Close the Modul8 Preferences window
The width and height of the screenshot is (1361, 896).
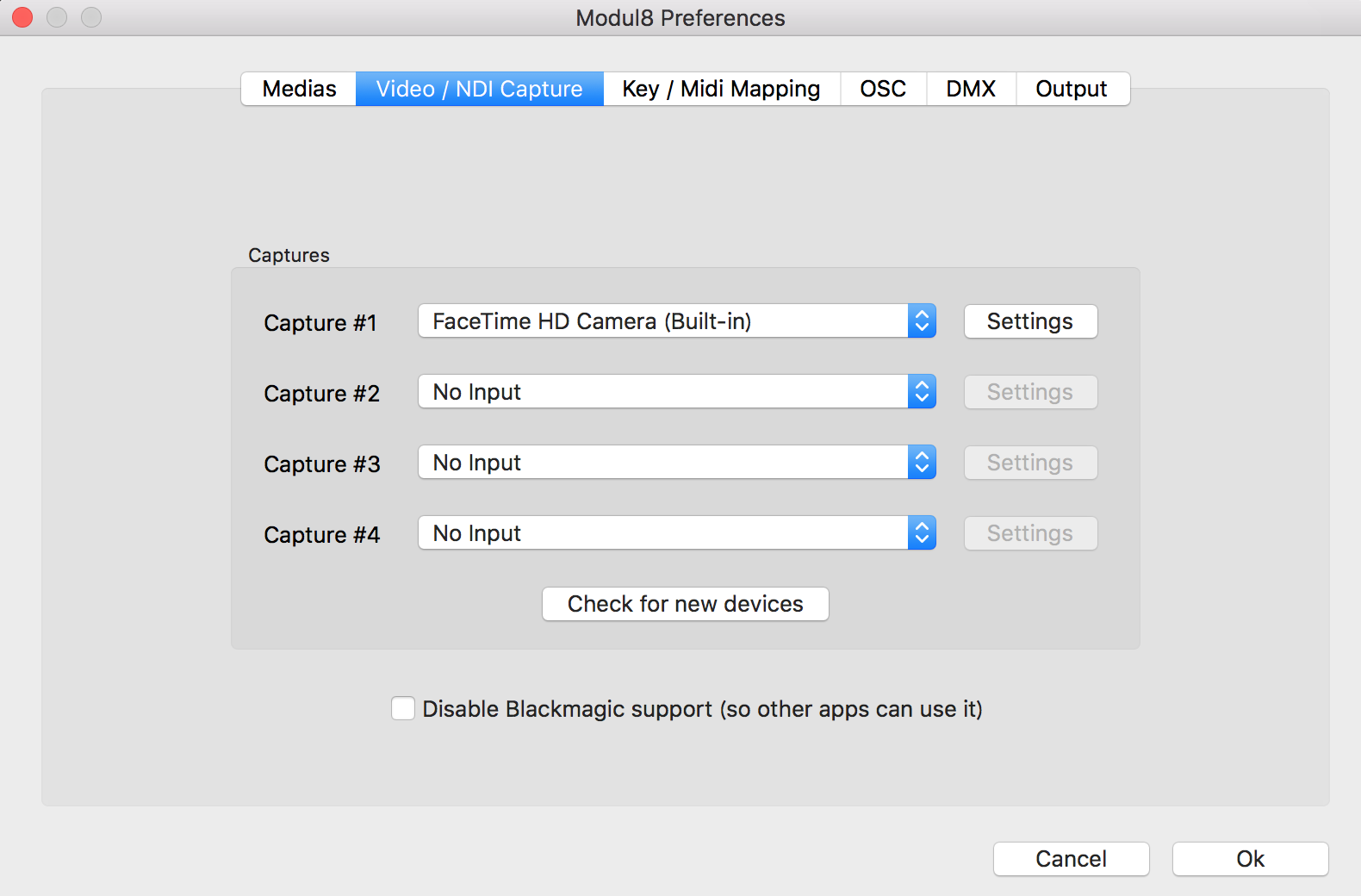[22, 17]
